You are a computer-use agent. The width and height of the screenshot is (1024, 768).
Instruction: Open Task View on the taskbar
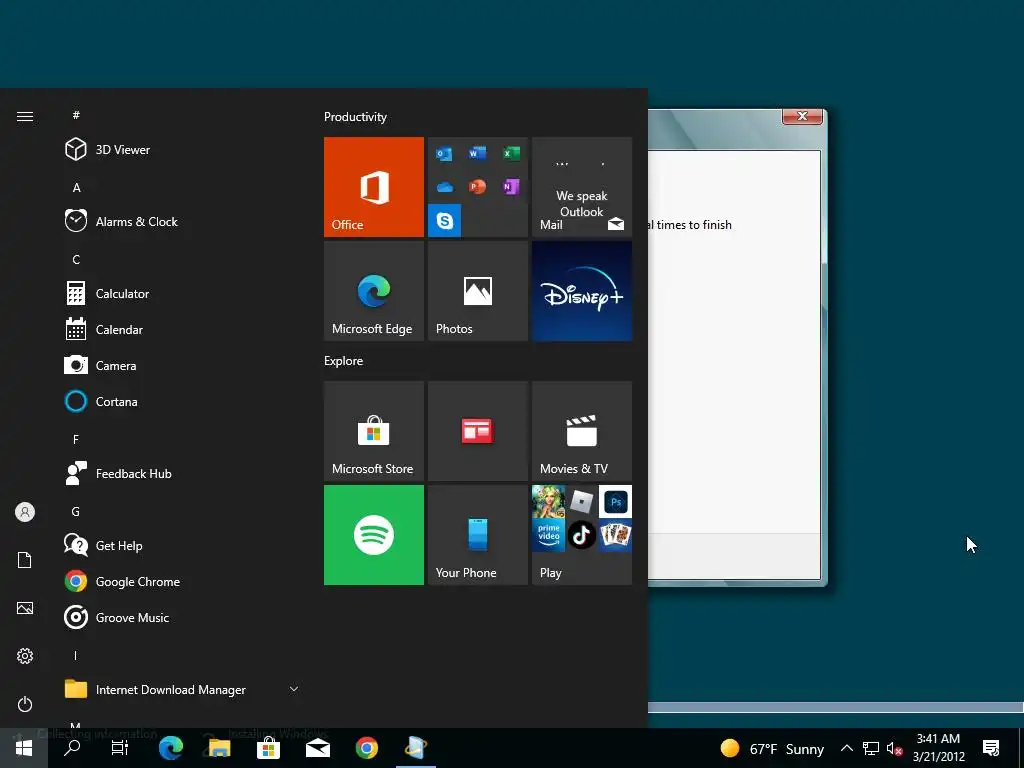click(x=120, y=748)
